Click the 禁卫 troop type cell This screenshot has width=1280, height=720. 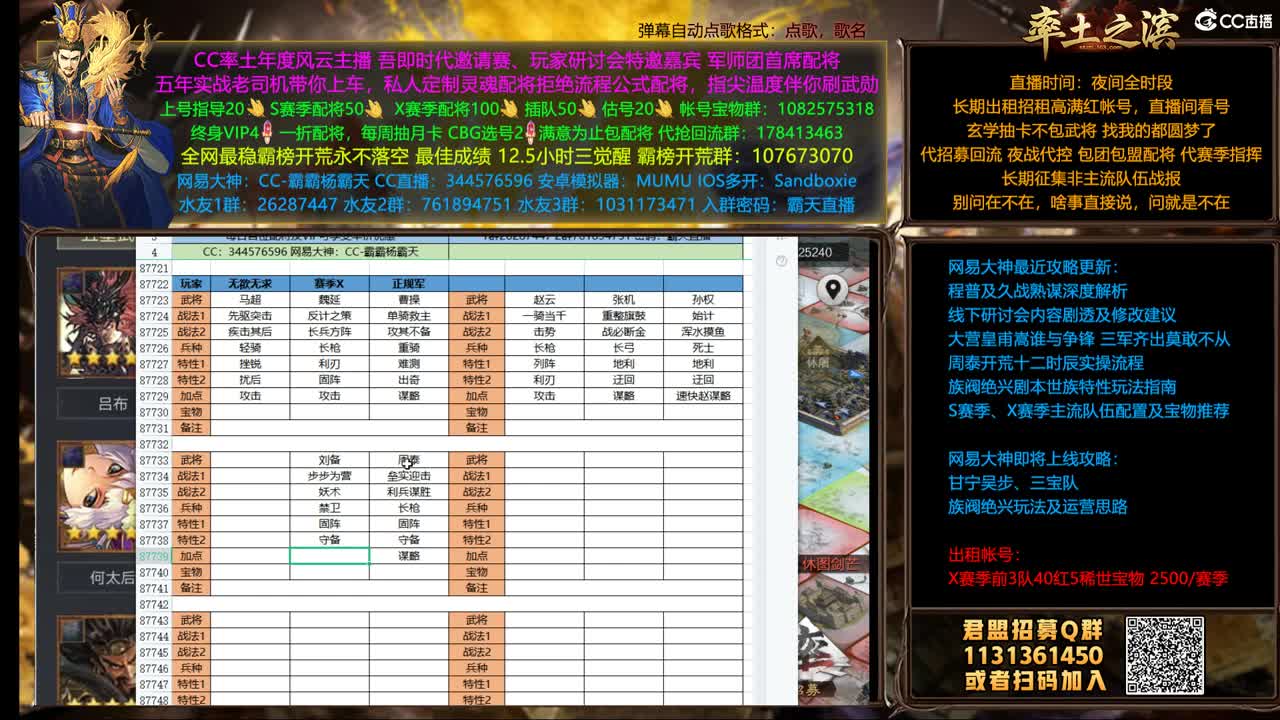(329, 508)
